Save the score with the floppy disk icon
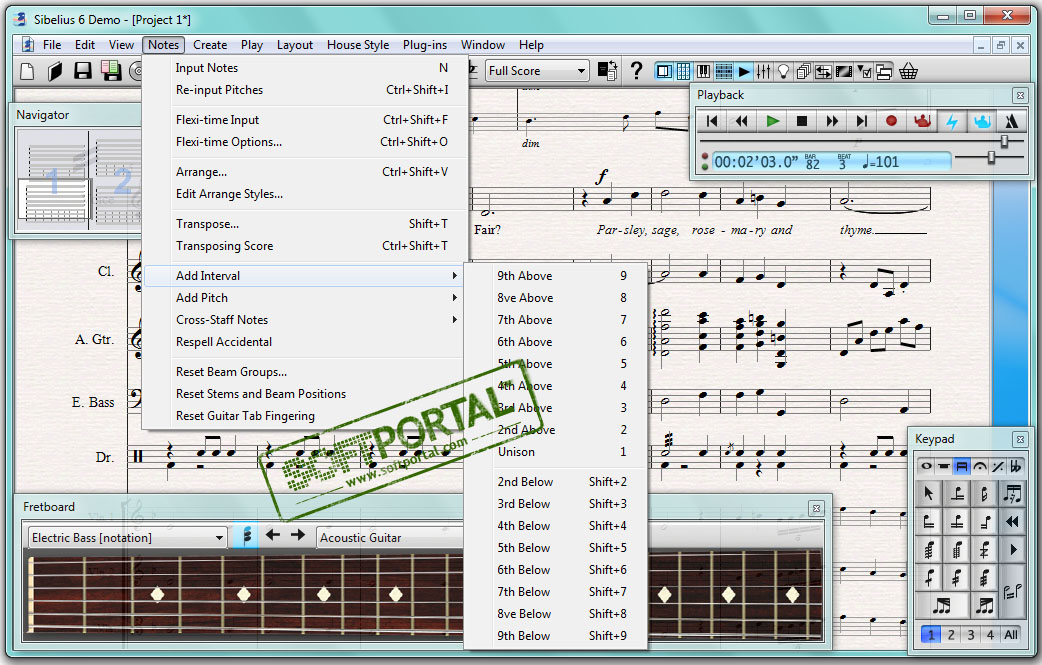Image resolution: width=1042 pixels, height=665 pixels. 82,71
